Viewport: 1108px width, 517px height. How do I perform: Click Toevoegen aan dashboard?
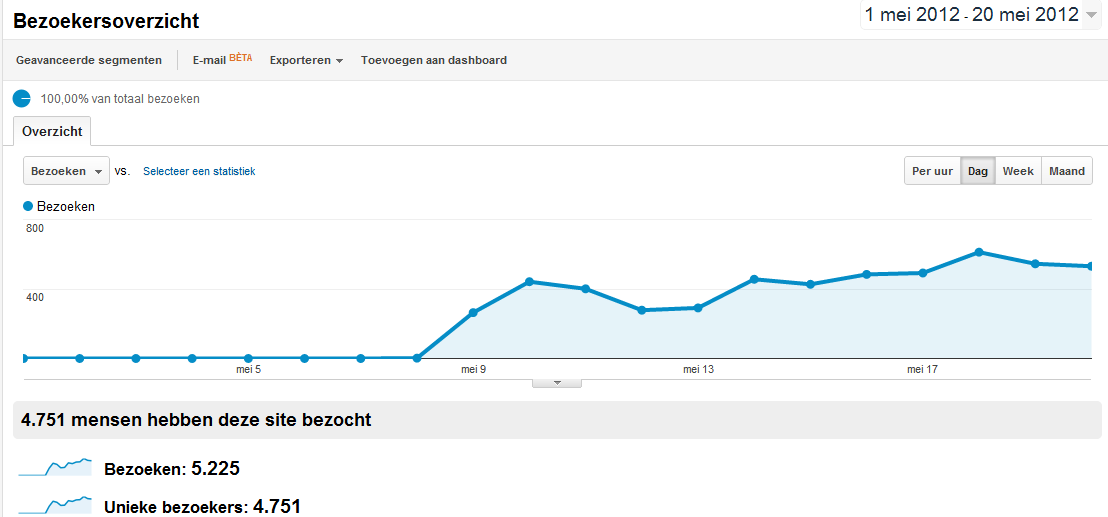tap(434, 60)
